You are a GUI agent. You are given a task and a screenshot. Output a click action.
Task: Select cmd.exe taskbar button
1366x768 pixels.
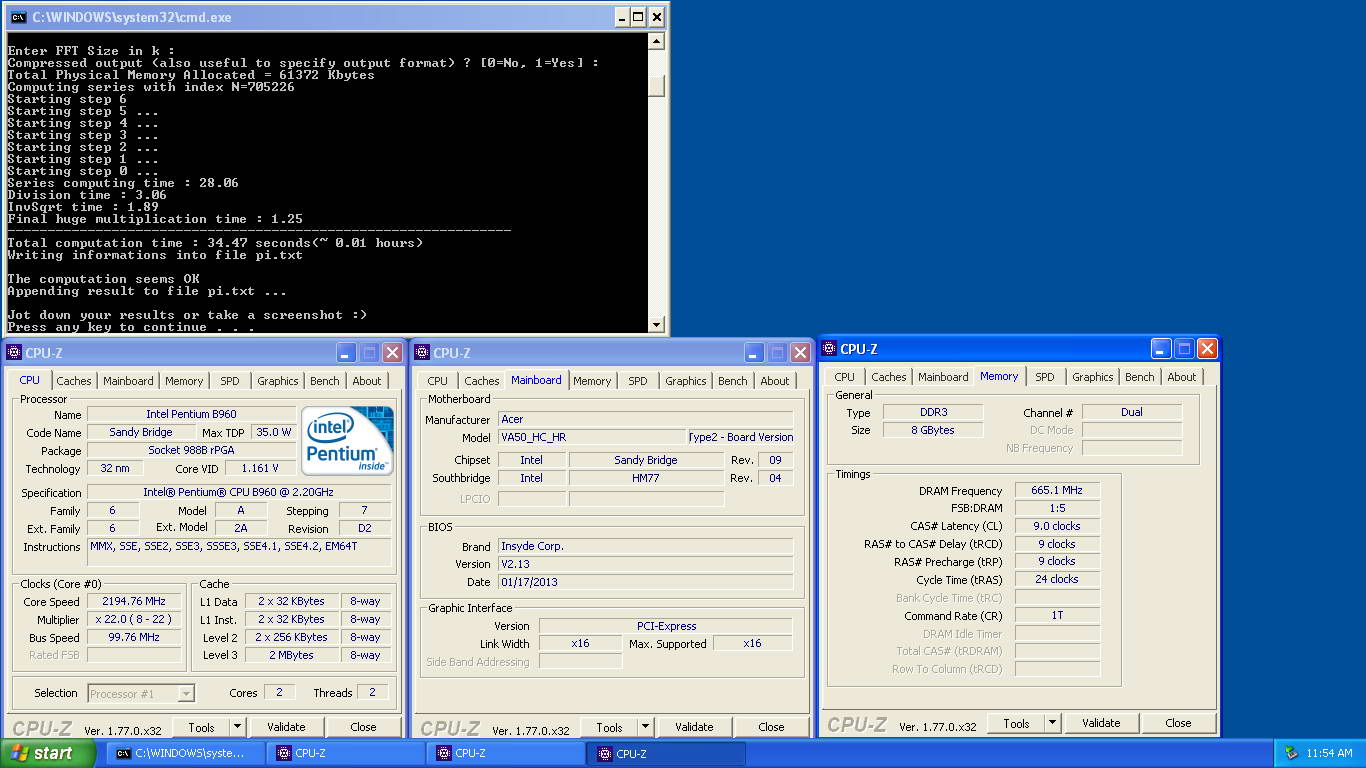[185, 753]
